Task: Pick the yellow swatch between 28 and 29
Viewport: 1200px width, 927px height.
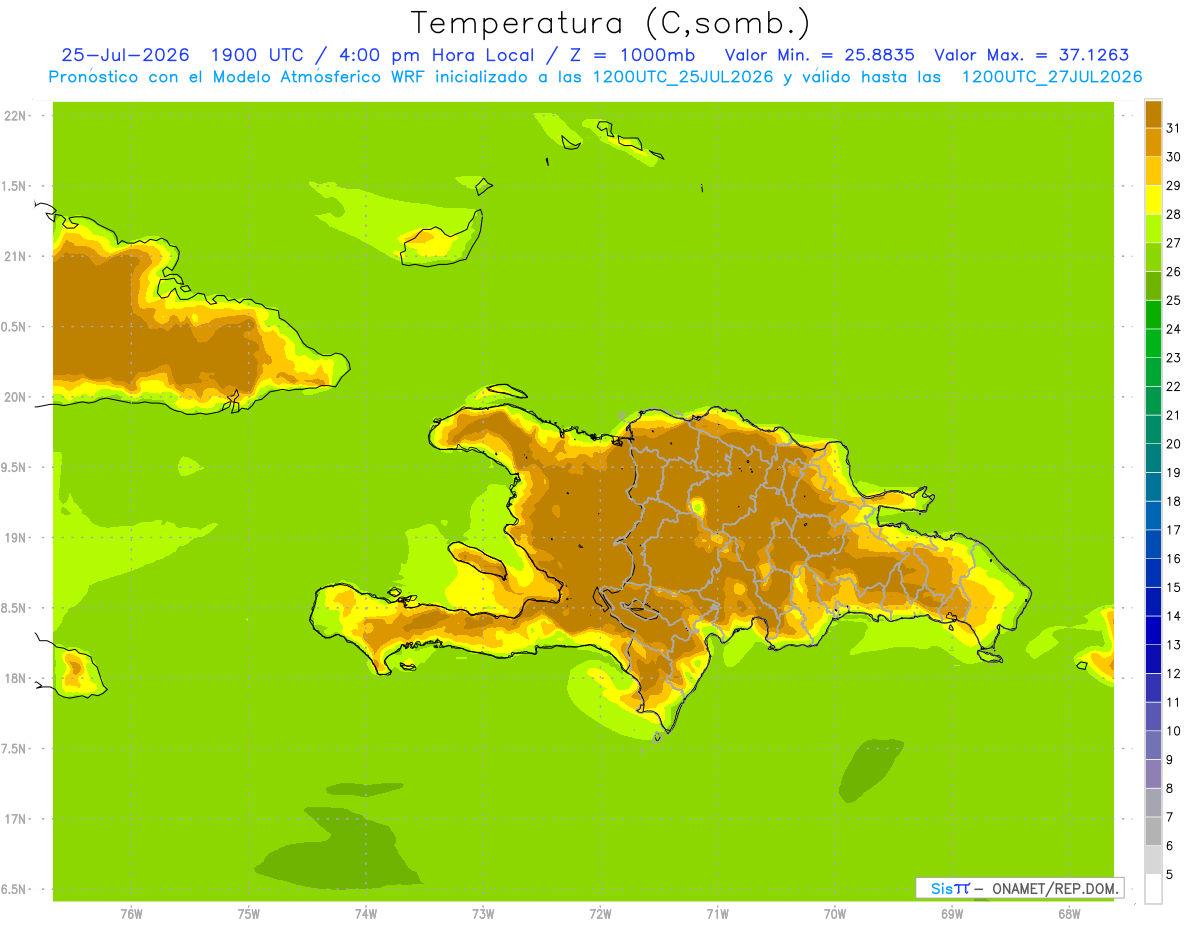Action: tap(1153, 200)
